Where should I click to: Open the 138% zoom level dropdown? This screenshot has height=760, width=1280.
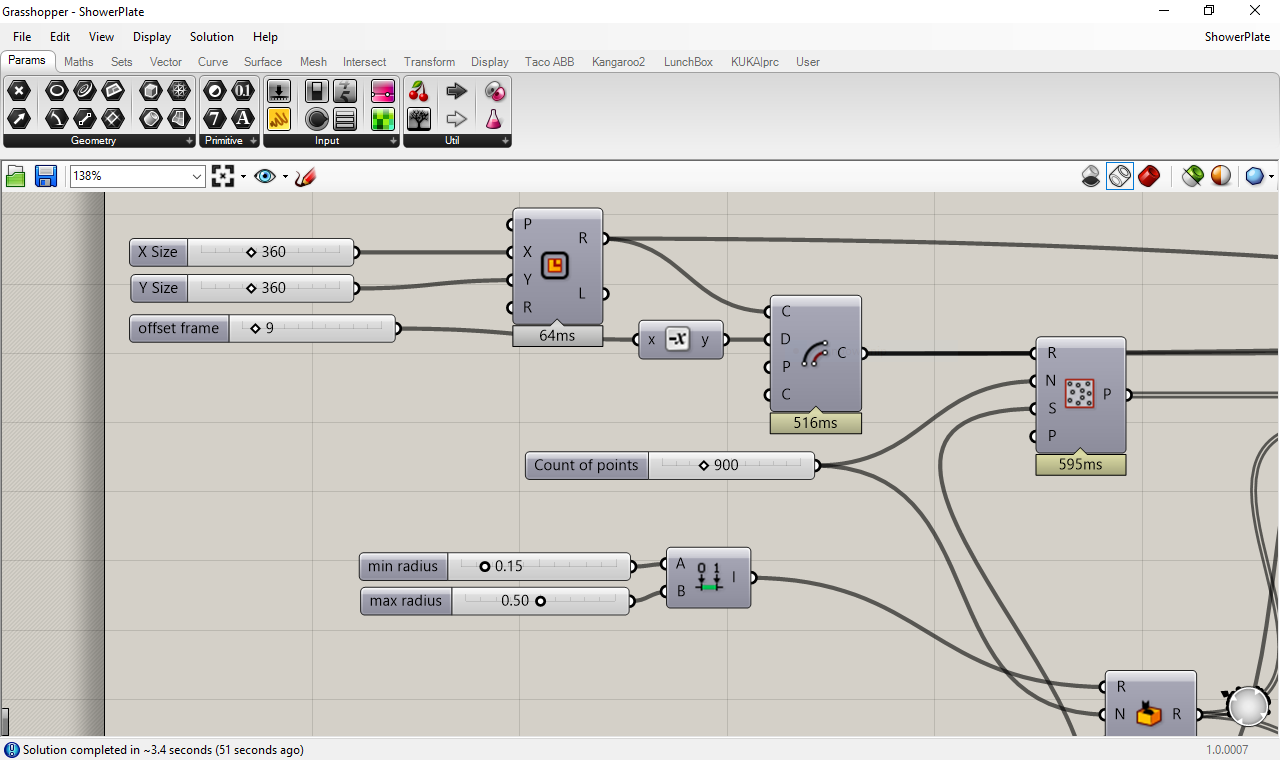coord(136,176)
